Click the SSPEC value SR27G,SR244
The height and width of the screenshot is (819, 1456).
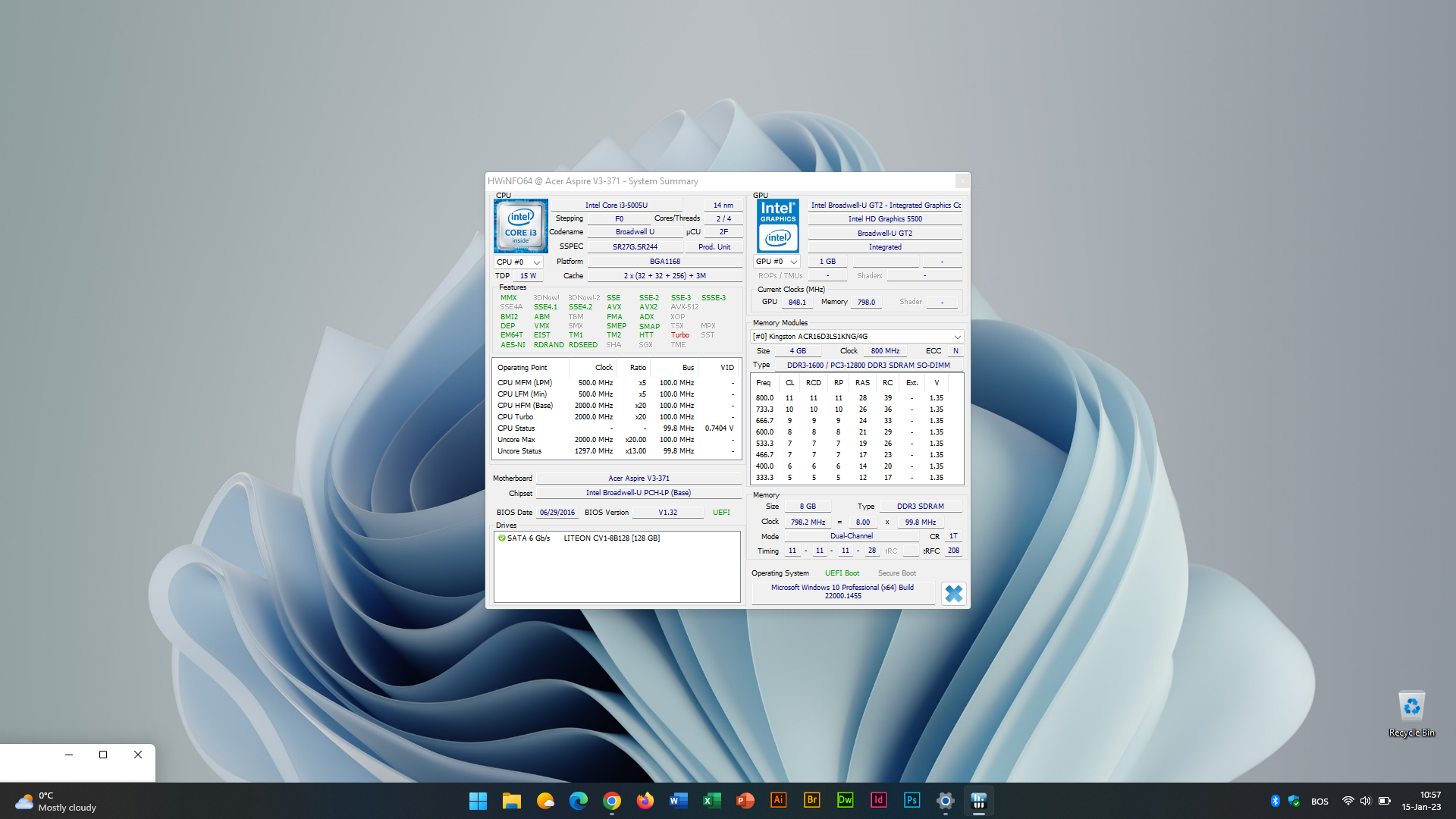[x=635, y=247]
